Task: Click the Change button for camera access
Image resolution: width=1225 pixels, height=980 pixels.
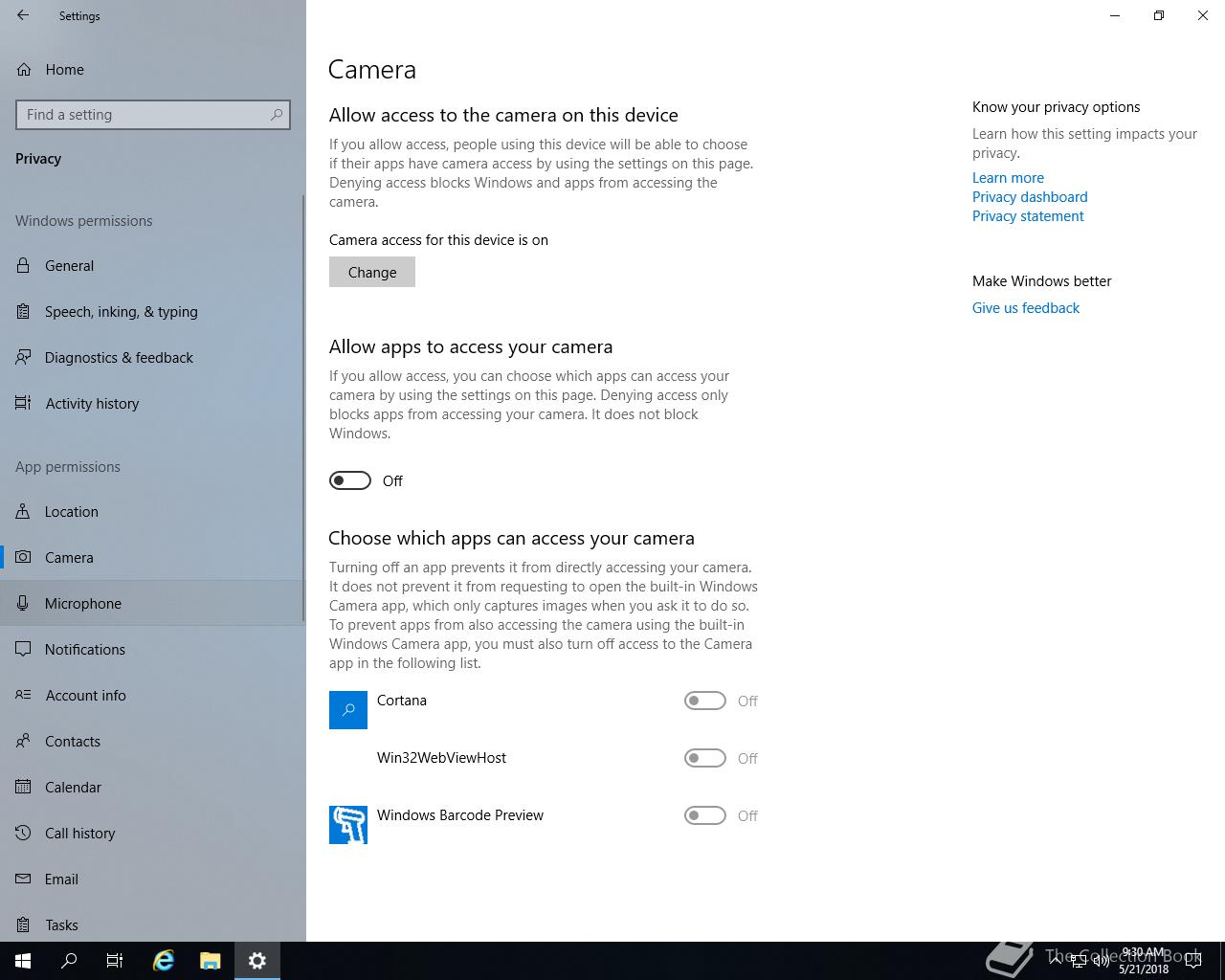Action: click(372, 272)
